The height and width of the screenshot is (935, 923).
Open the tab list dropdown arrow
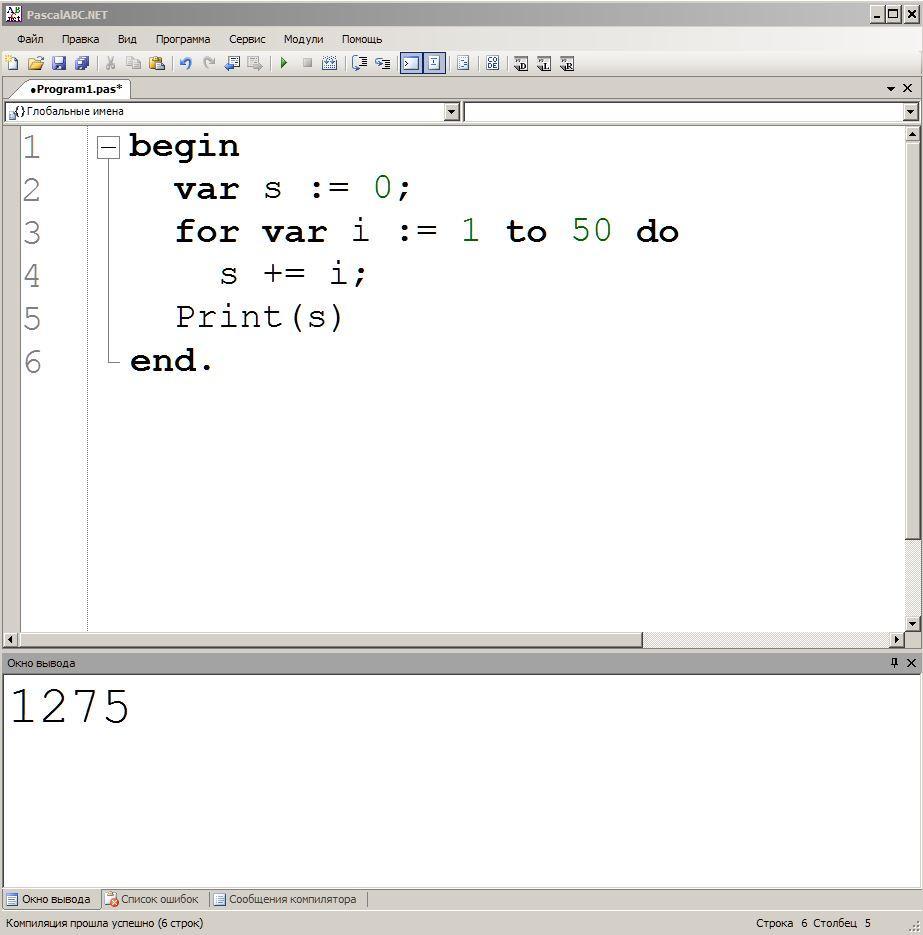(891, 88)
